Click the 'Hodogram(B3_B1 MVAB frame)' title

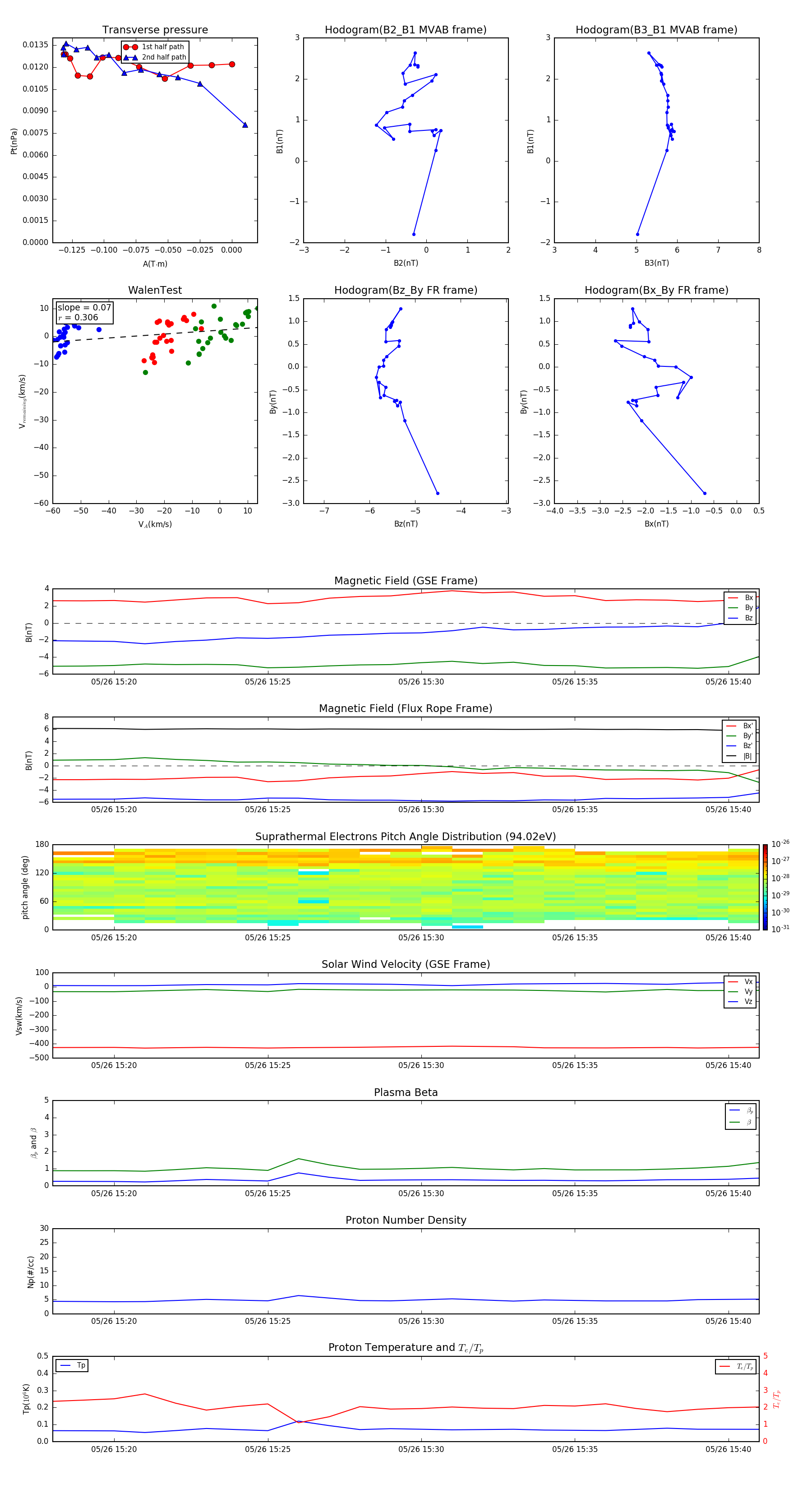pos(656,30)
